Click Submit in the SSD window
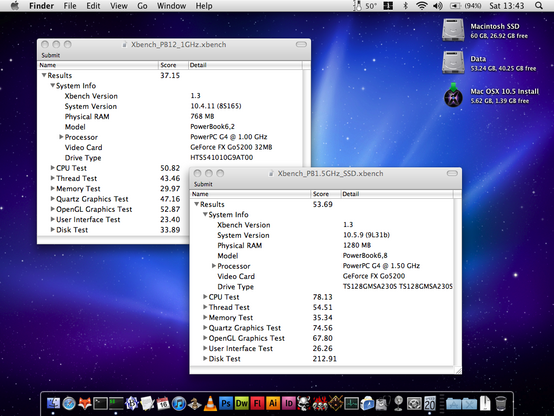This screenshot has height=416, width=554. tap(203, 184)
